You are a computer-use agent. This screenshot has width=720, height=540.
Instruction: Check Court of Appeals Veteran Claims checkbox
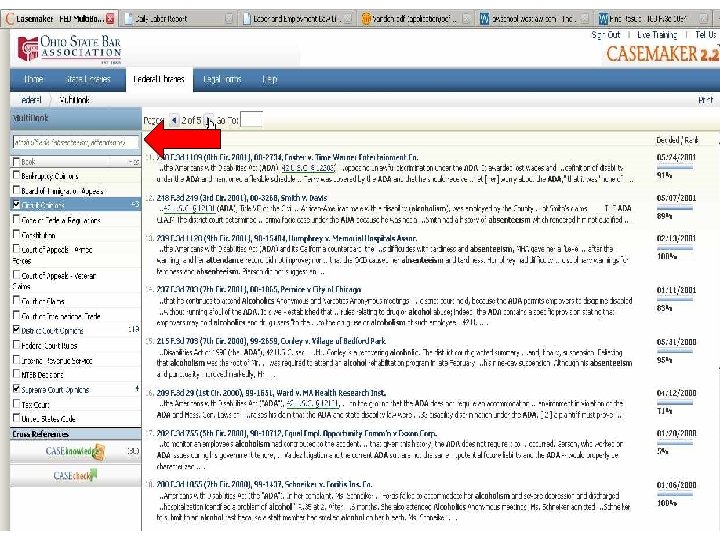(x=17, y=275)
